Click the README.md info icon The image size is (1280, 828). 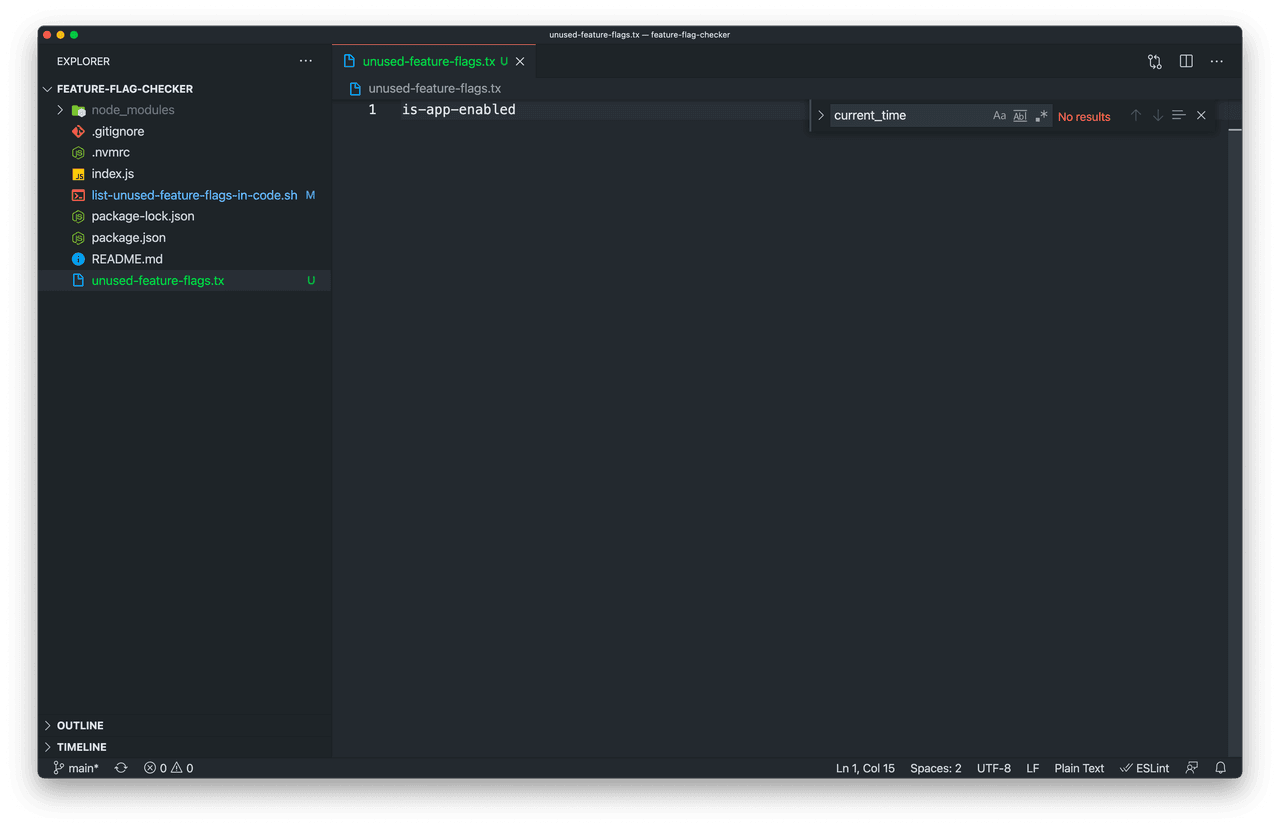pyautogui.click(x=78, y=259)
